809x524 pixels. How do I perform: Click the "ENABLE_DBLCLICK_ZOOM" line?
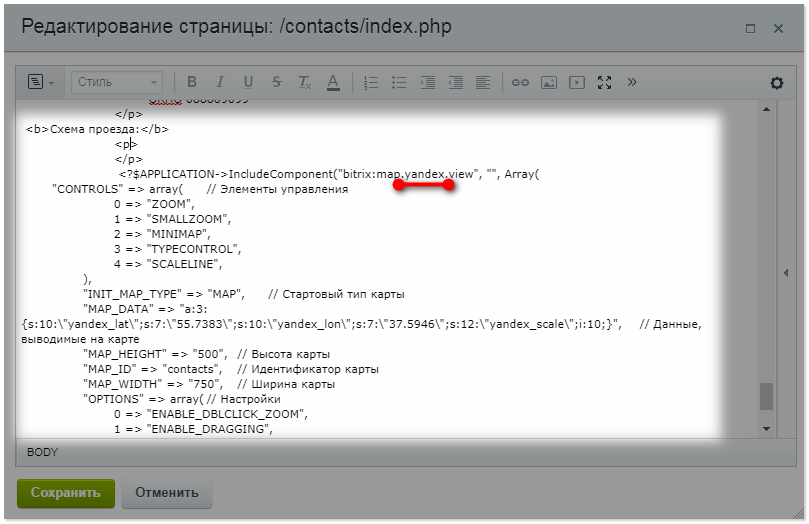[211, 414]
